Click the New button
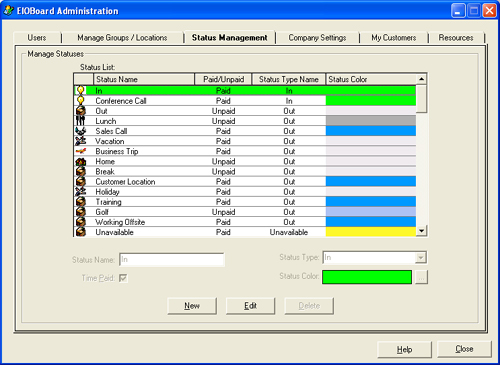The height and width of the screenshot is (365, 500). click(192, 306)
